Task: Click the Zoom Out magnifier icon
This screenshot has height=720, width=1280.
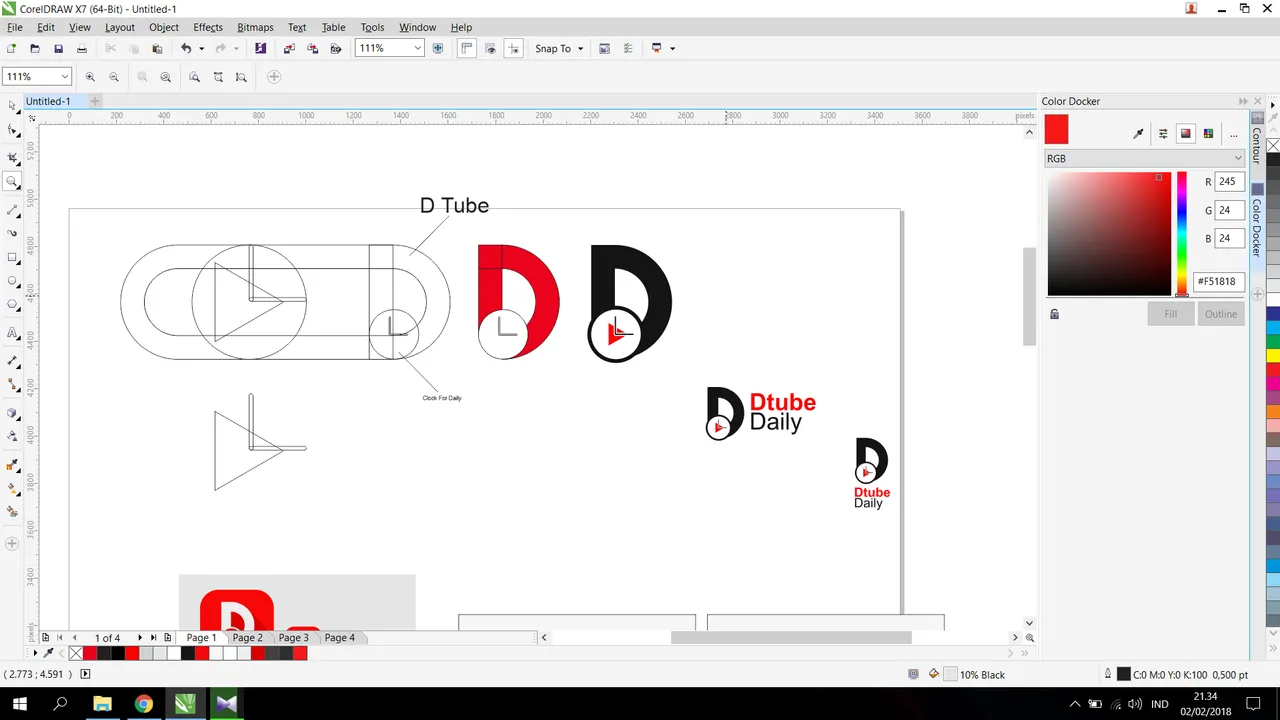Action: coord(114,77)
